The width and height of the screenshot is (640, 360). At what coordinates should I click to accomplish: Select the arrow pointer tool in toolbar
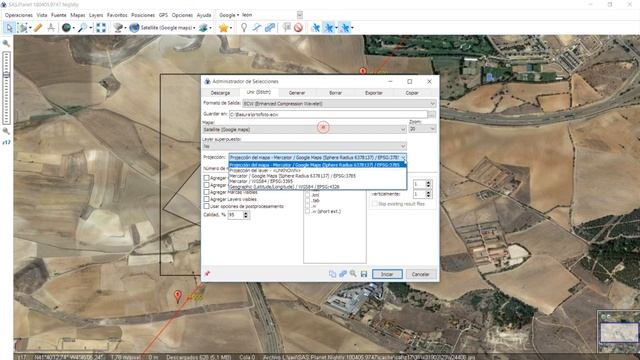[x=9, y=27]
